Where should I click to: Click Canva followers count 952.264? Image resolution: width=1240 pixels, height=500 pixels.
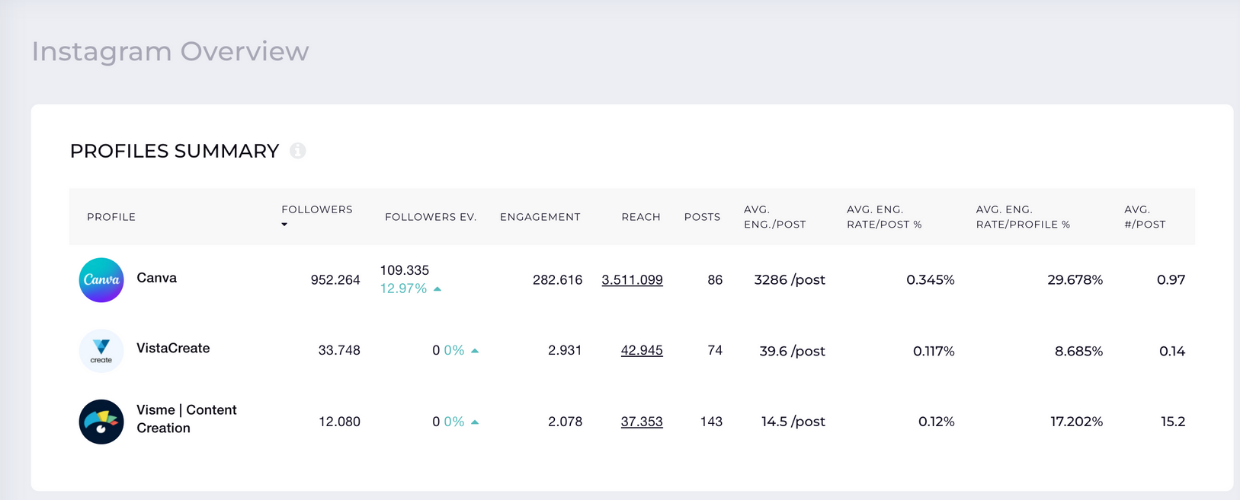pyautogui.click(x=335, y=280)
